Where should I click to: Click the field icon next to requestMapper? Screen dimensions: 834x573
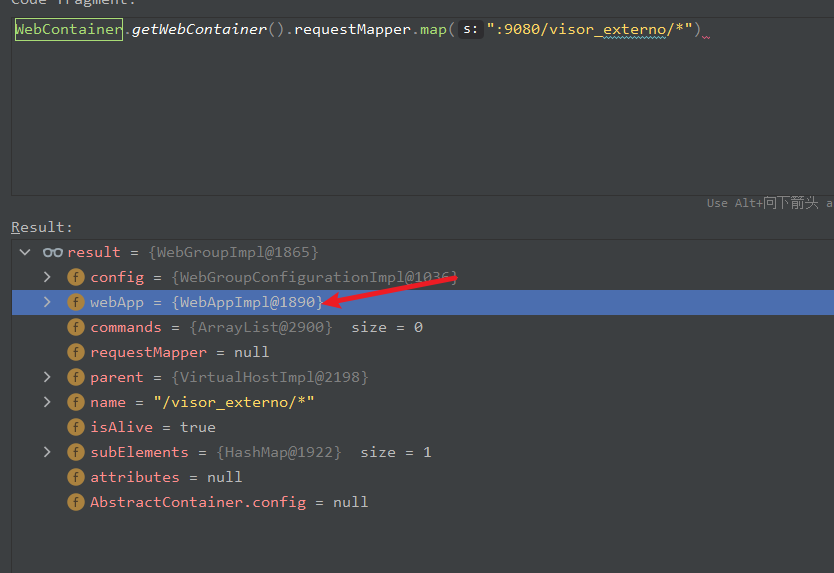76,352
